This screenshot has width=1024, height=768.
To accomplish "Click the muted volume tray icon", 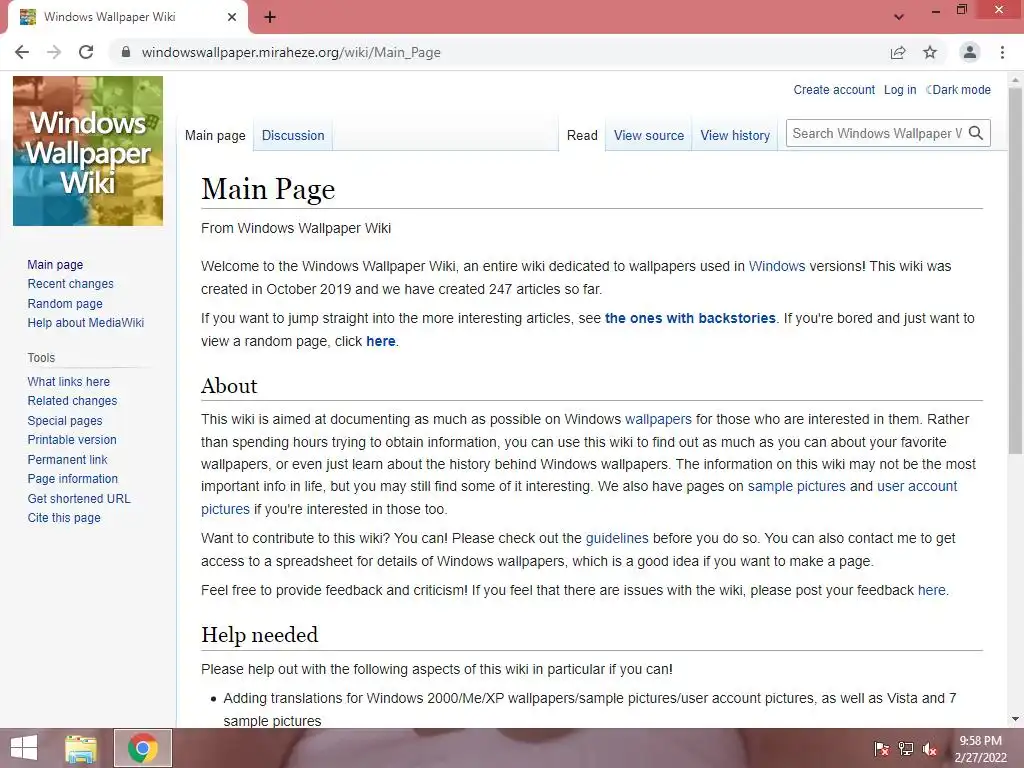I will point(930,749).
